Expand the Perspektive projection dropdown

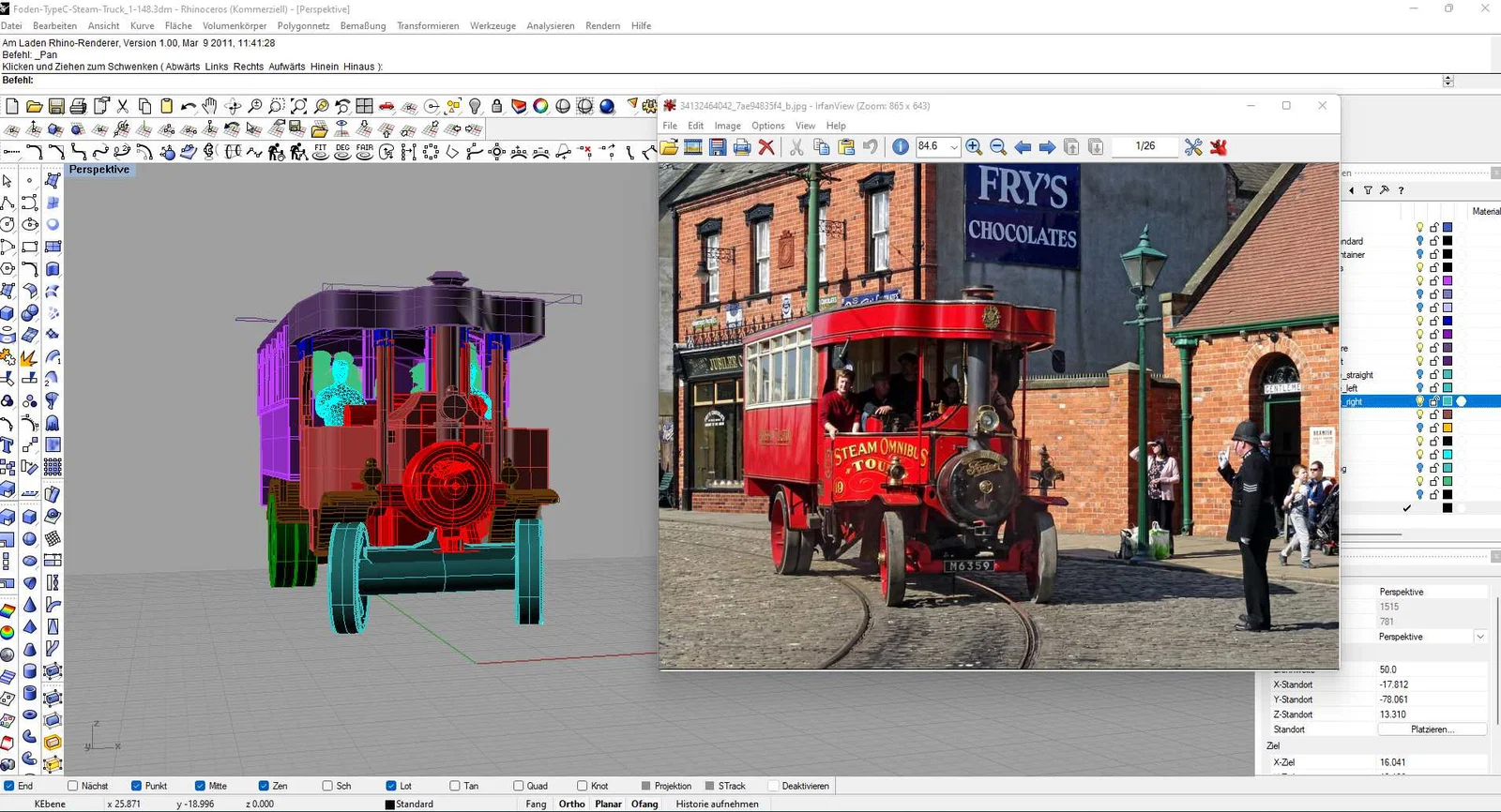click(x=1480, y=637)
